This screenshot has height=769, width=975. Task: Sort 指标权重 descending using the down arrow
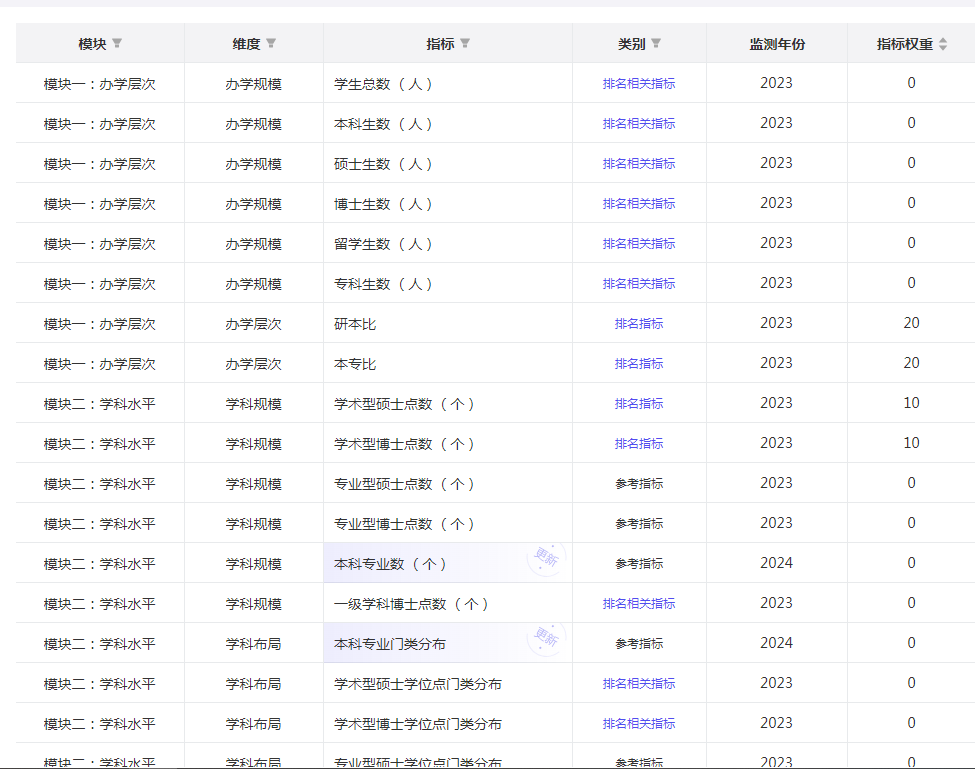943,49
